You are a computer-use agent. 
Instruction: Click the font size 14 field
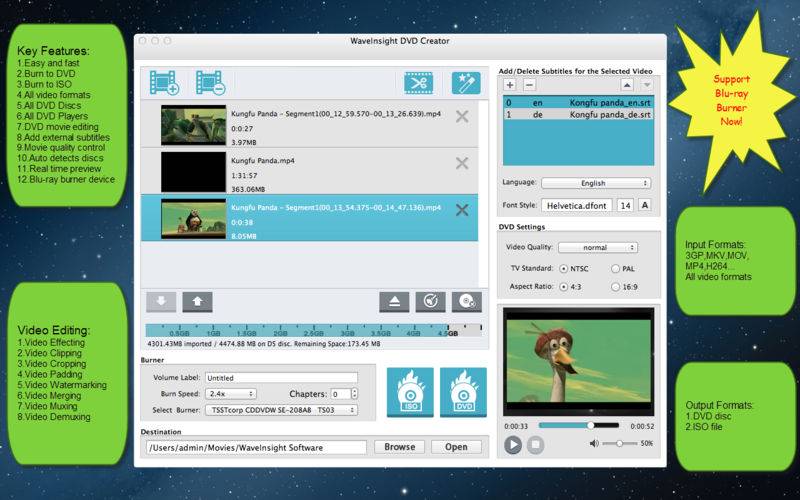(626, 206)
